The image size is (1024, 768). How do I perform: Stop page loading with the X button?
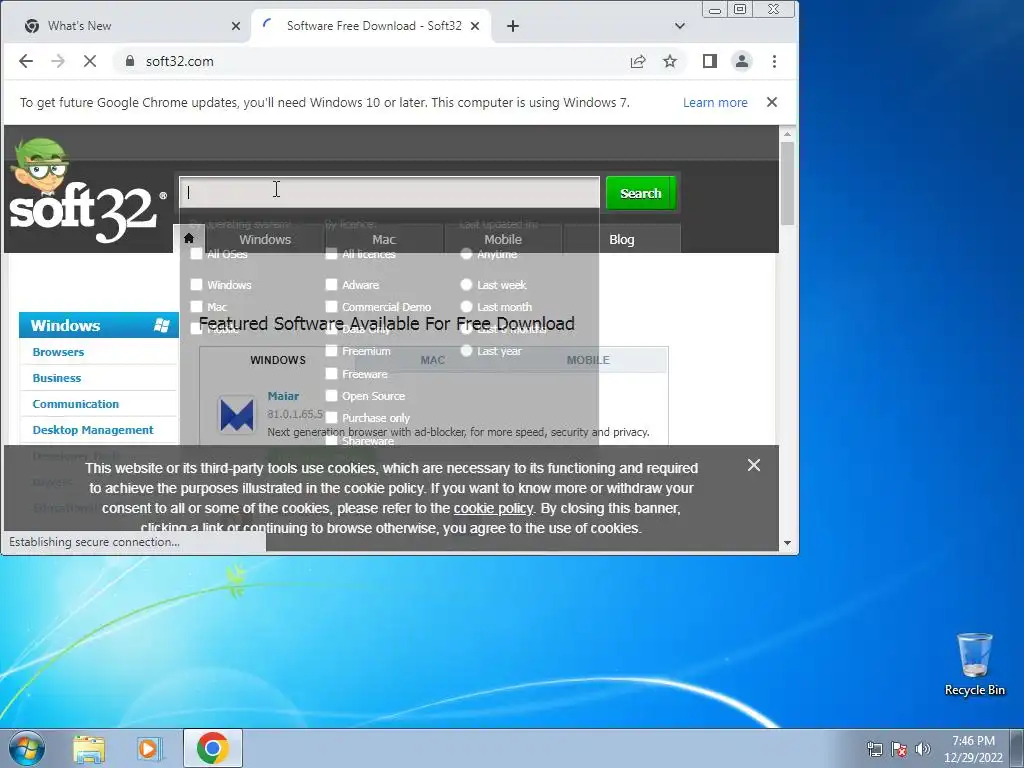[x=90, y=61]
